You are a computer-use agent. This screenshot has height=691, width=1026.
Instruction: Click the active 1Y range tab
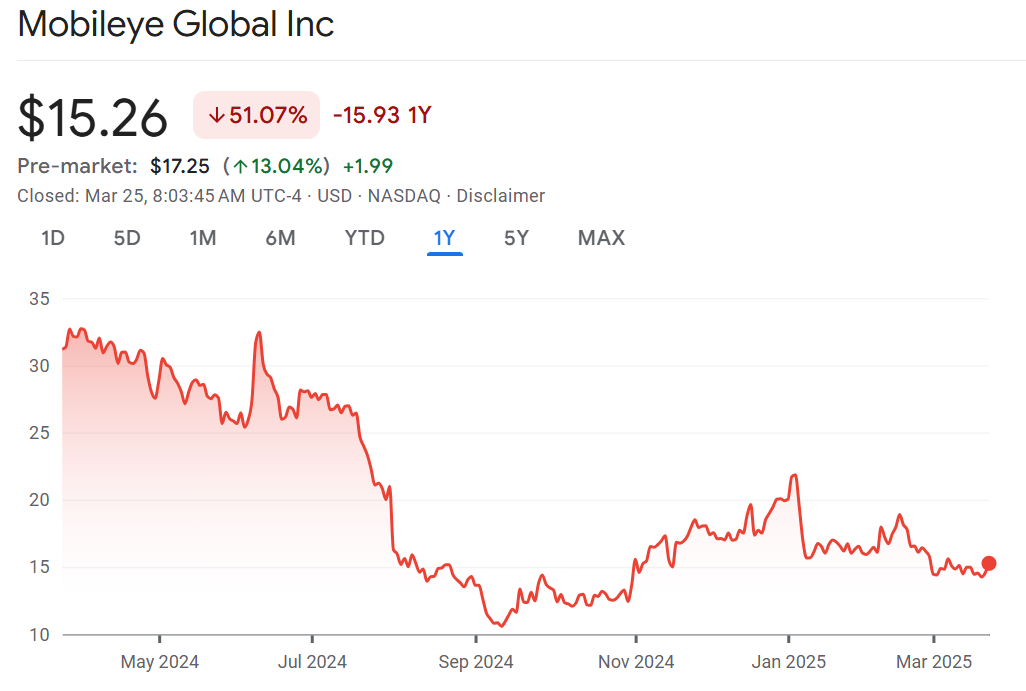tap(444, 238)
